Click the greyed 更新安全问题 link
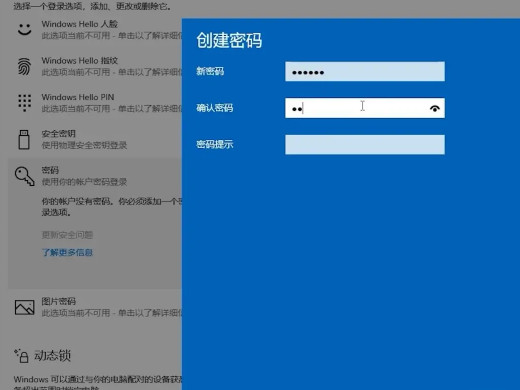The width and height of the screenshot is (520, 390). pos(67,235)
